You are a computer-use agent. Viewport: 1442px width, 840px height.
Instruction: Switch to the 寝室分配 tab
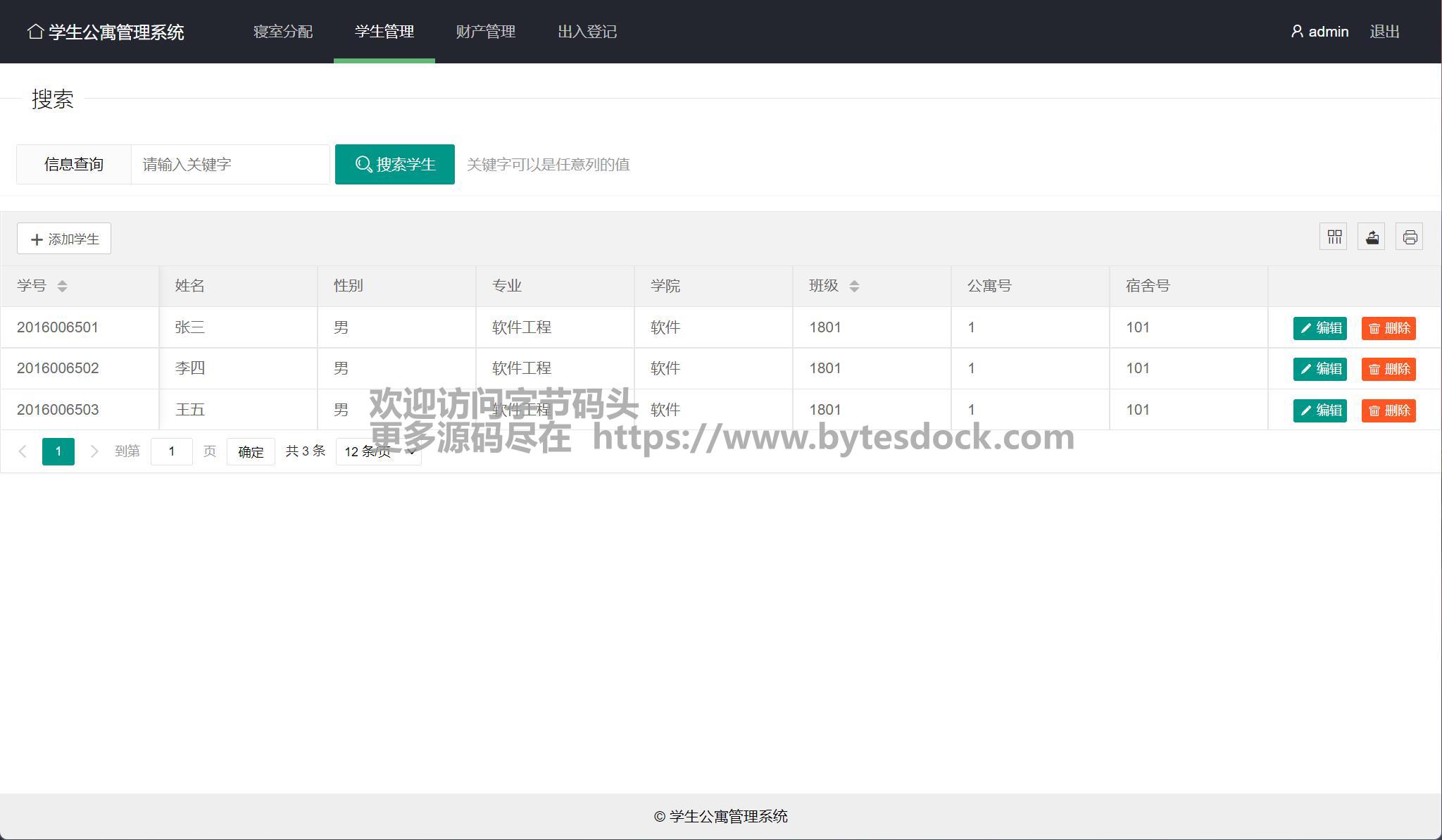coord(283,32)
